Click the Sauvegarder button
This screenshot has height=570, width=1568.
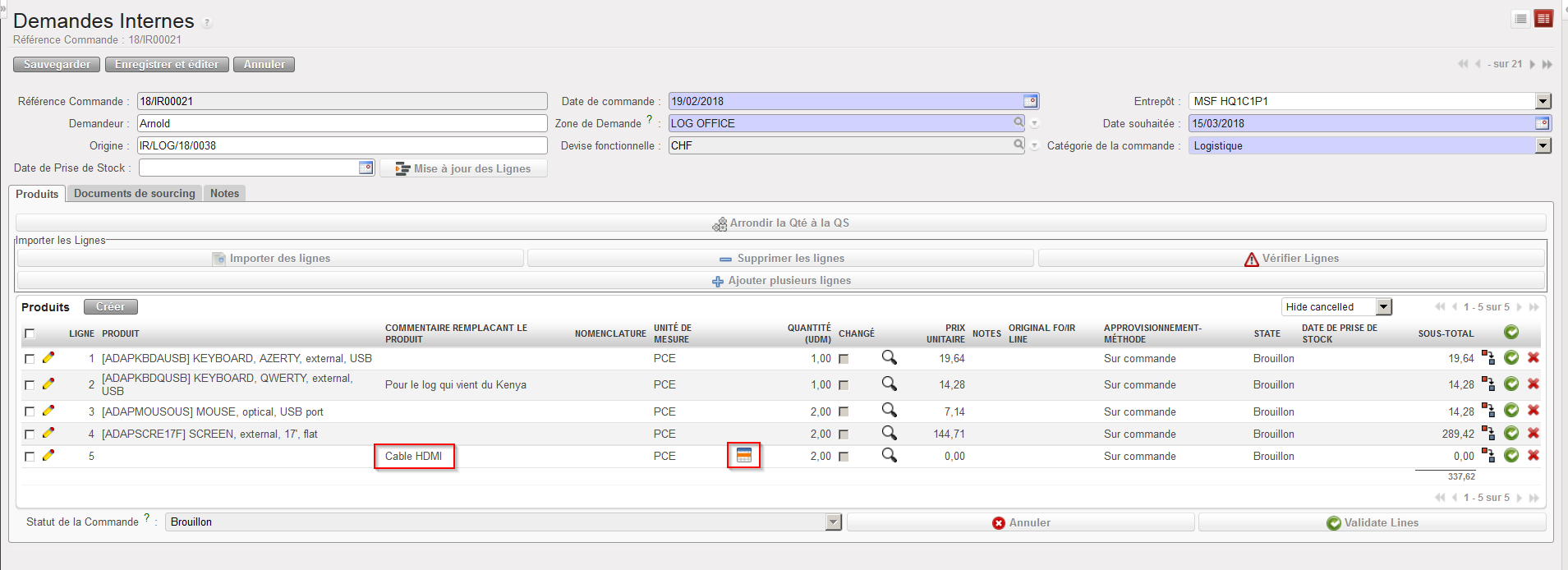(x=57, y=64)
